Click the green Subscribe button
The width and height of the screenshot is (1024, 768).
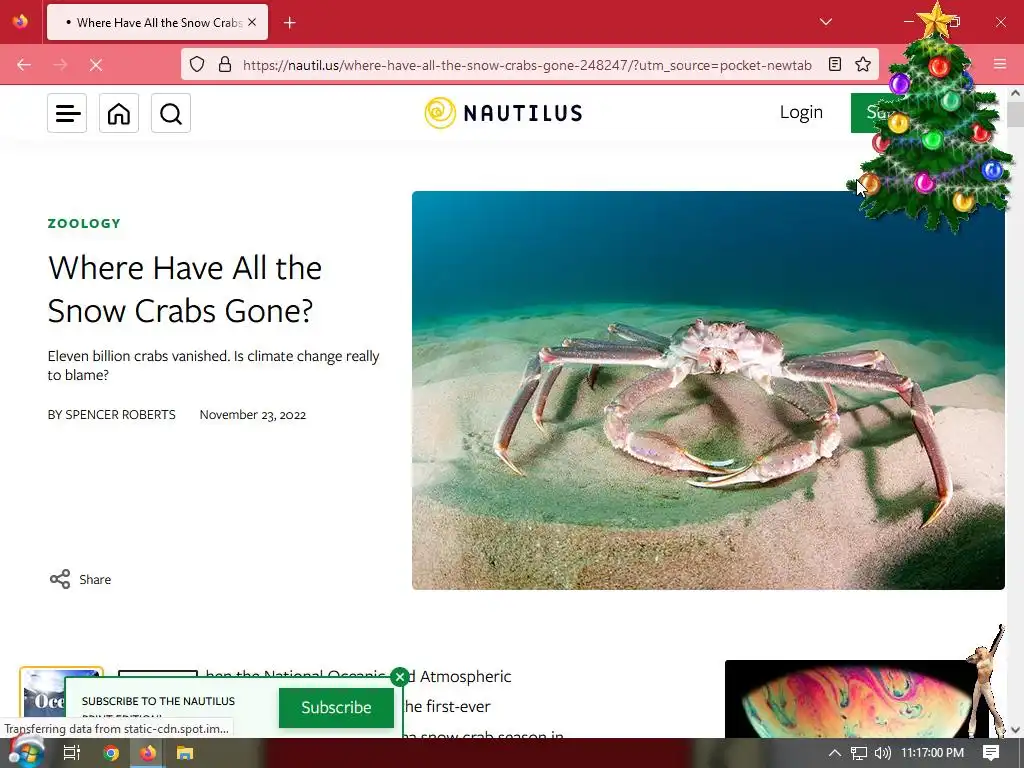click(x=336, y=707)
